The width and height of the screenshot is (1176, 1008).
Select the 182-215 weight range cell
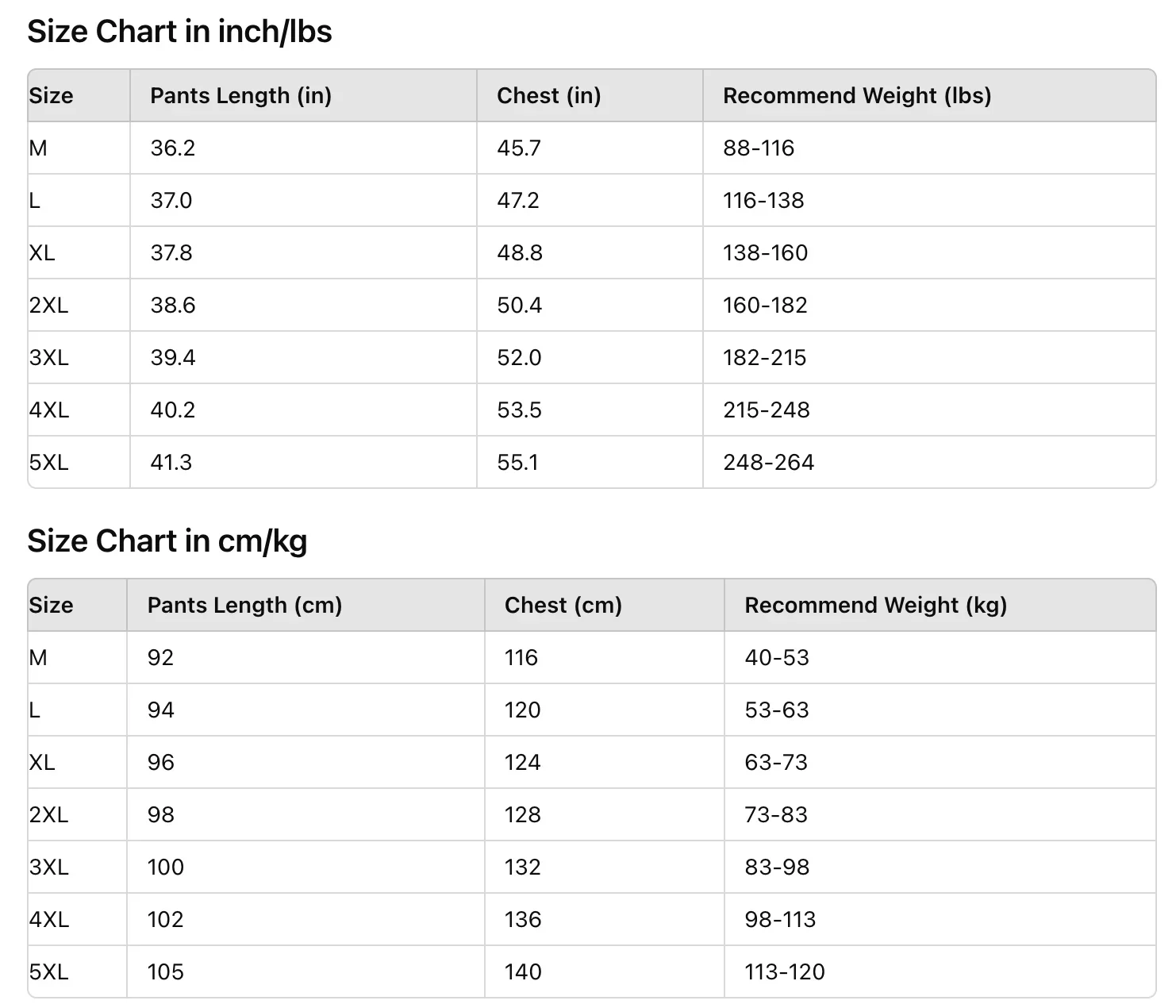pos(764,358)
